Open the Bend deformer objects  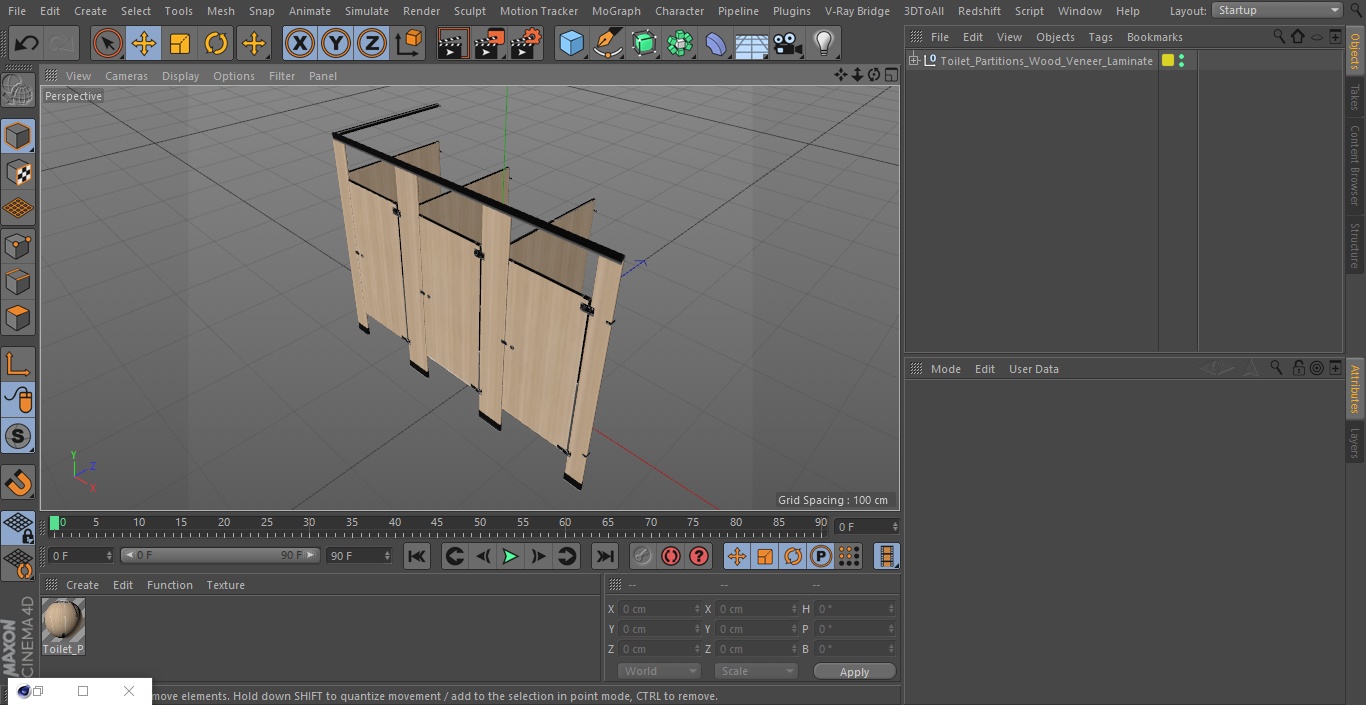pos(716,44)
